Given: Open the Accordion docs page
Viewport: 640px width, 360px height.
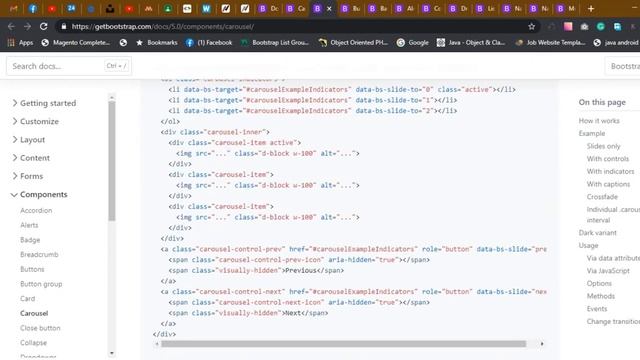Looking at the screenshot, I should [36, 211].
